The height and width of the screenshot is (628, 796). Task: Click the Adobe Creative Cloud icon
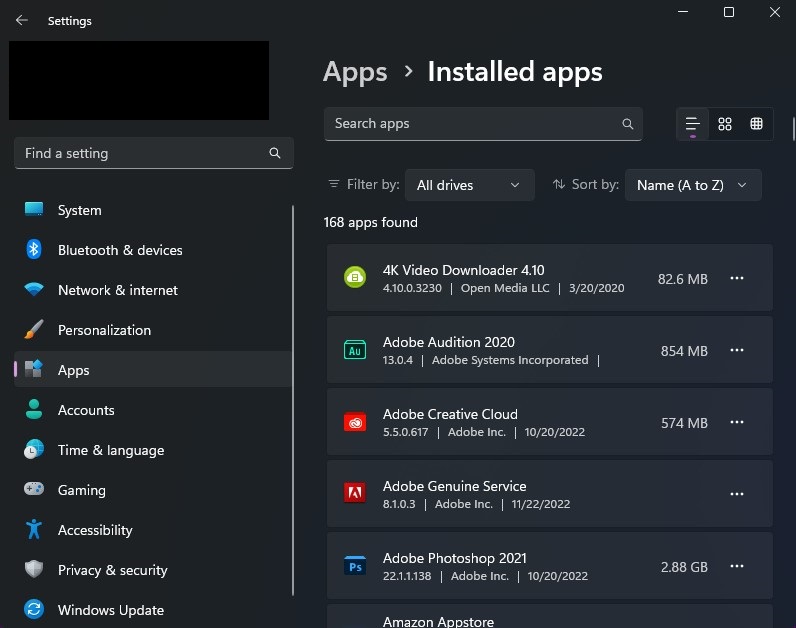[x=355, y=422]
